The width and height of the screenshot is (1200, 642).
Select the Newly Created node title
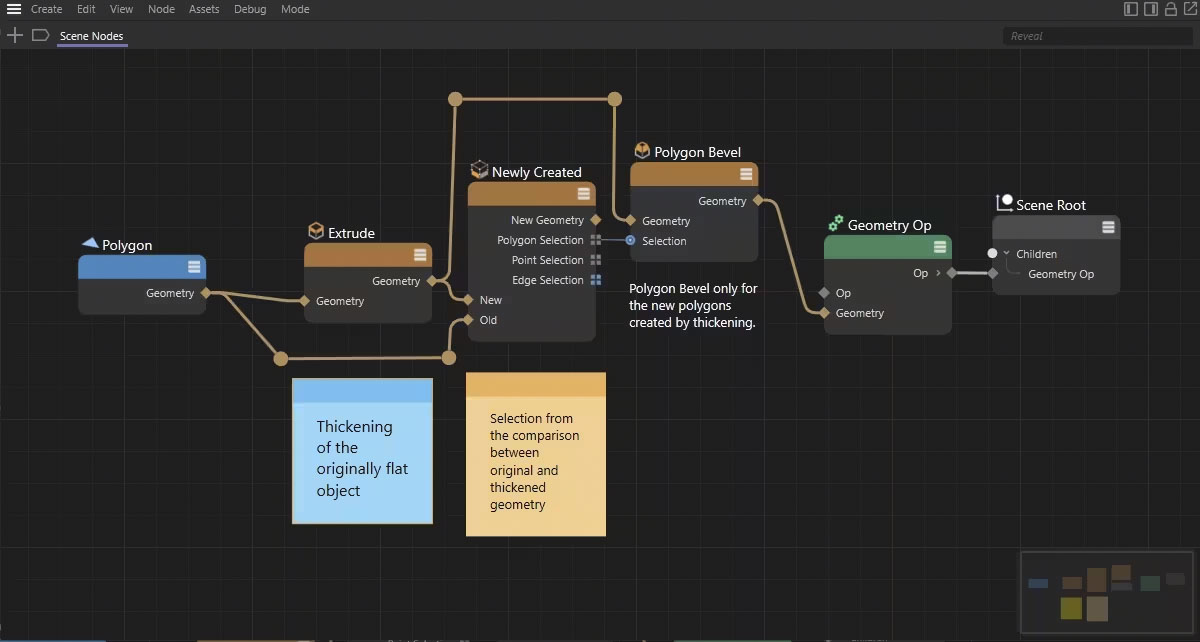[x=536, y=172]
